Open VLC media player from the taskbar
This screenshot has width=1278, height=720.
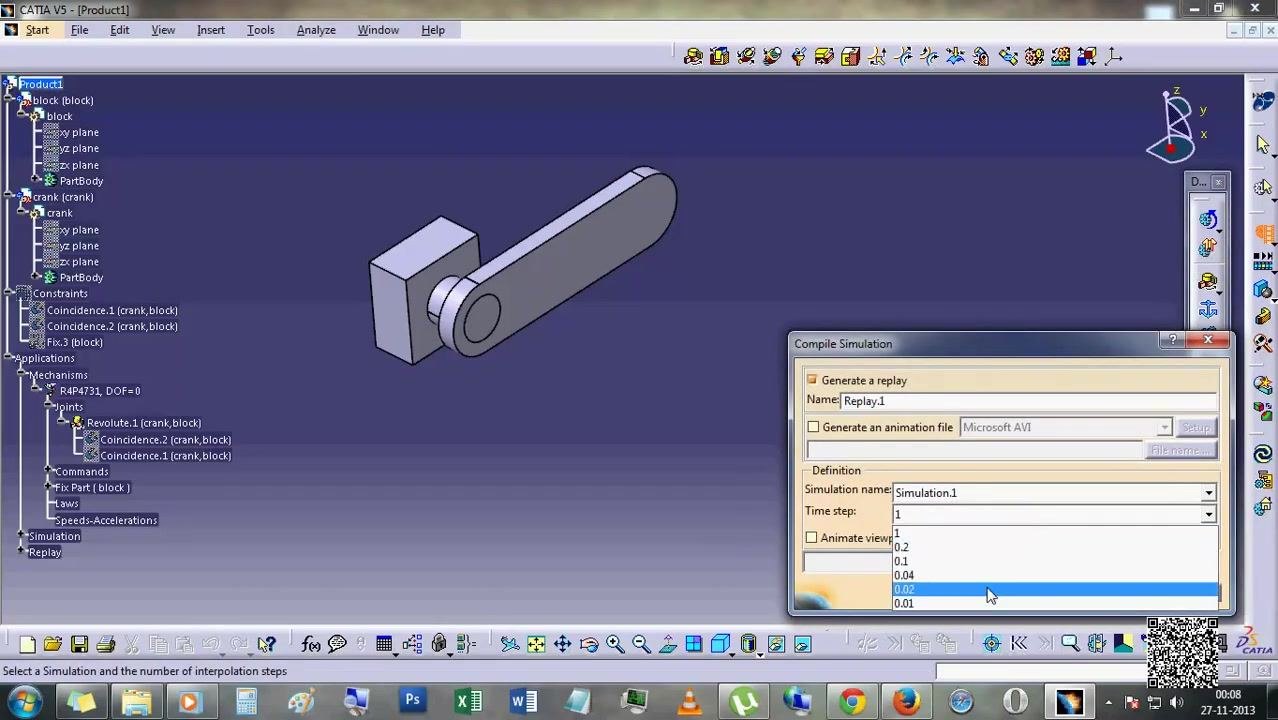pos(689,701)
